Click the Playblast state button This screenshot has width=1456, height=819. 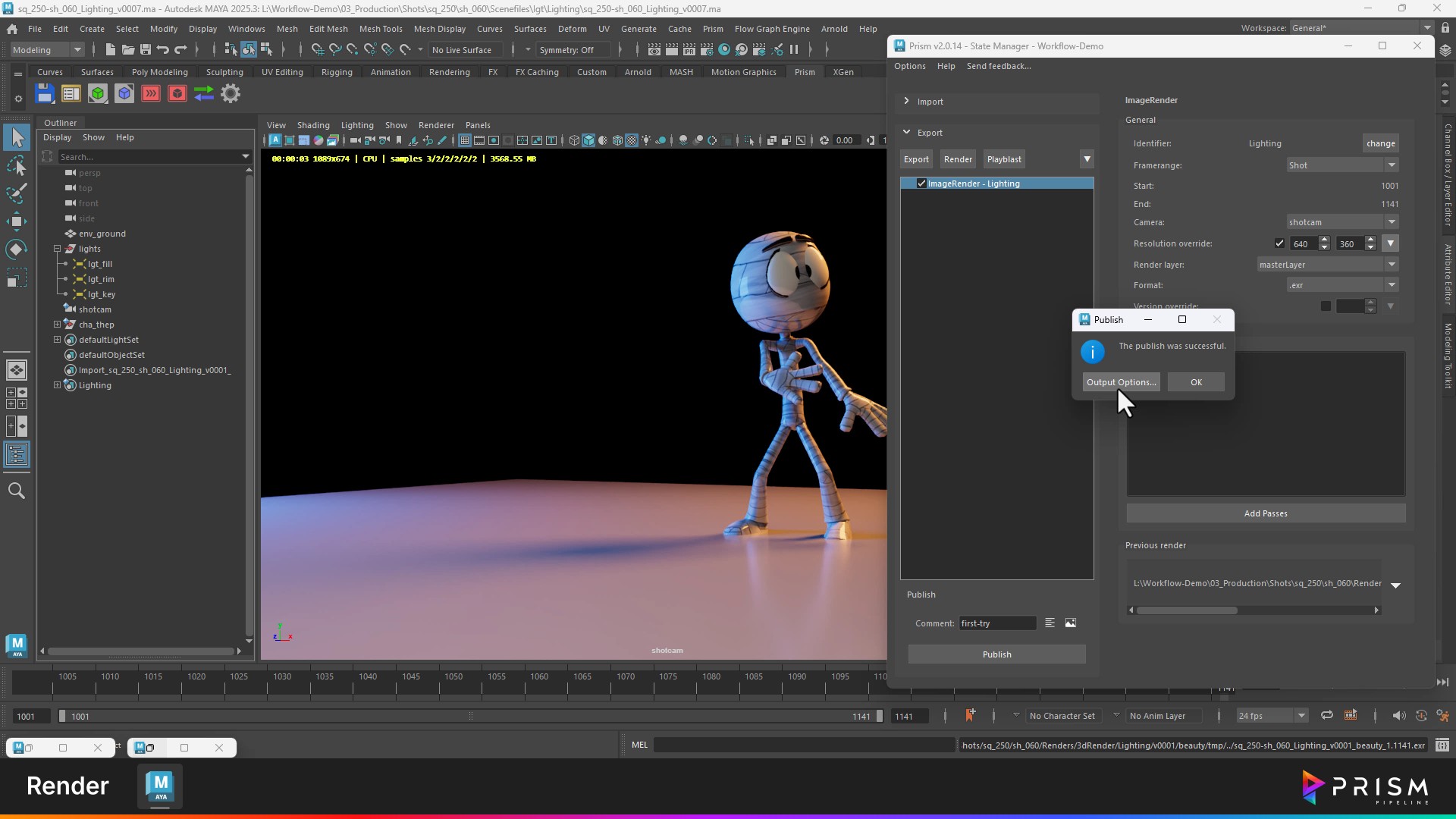pyautogui.click(x=1004, y=159)
